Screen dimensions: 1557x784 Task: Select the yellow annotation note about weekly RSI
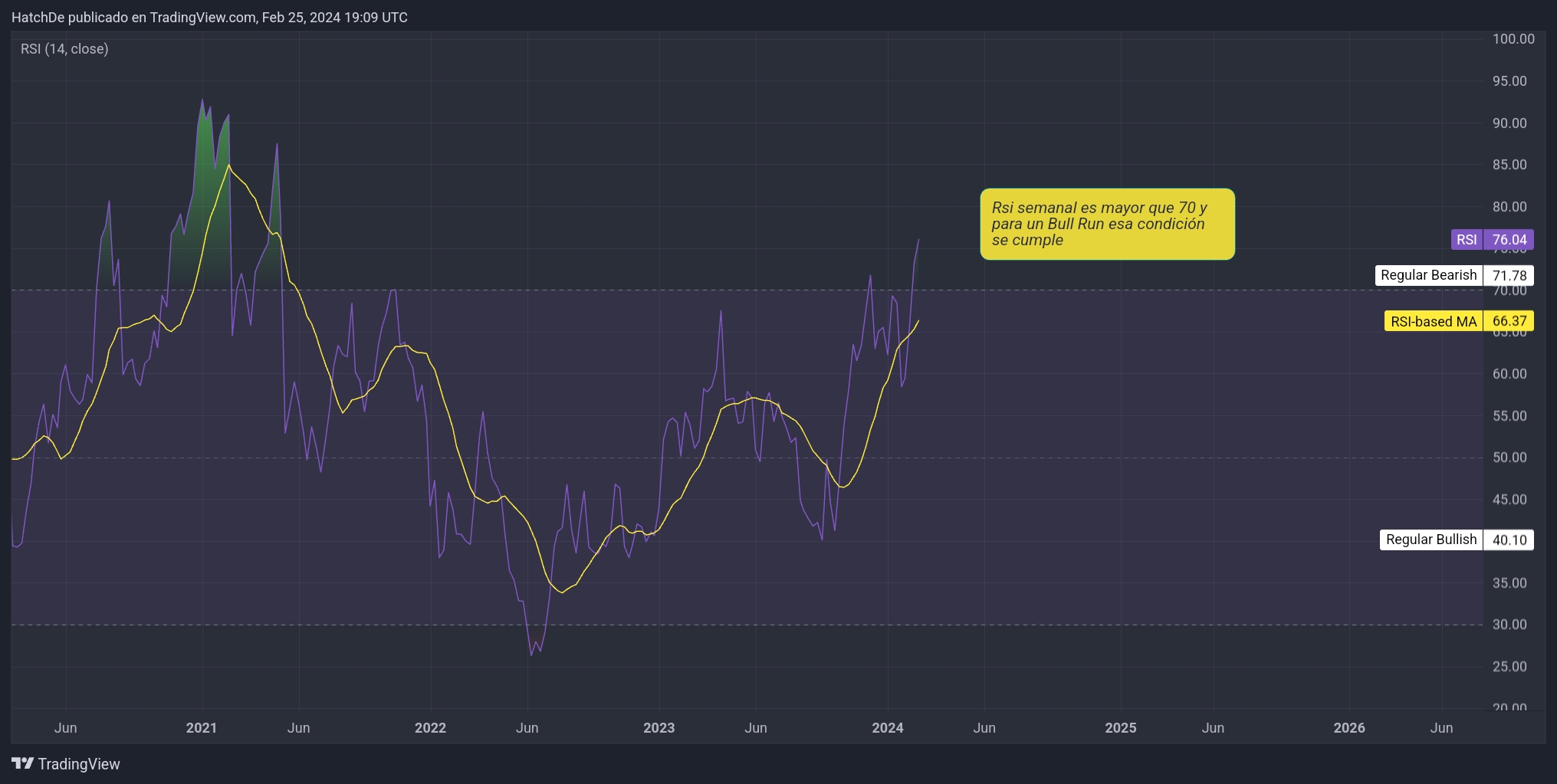(1107, 224)
